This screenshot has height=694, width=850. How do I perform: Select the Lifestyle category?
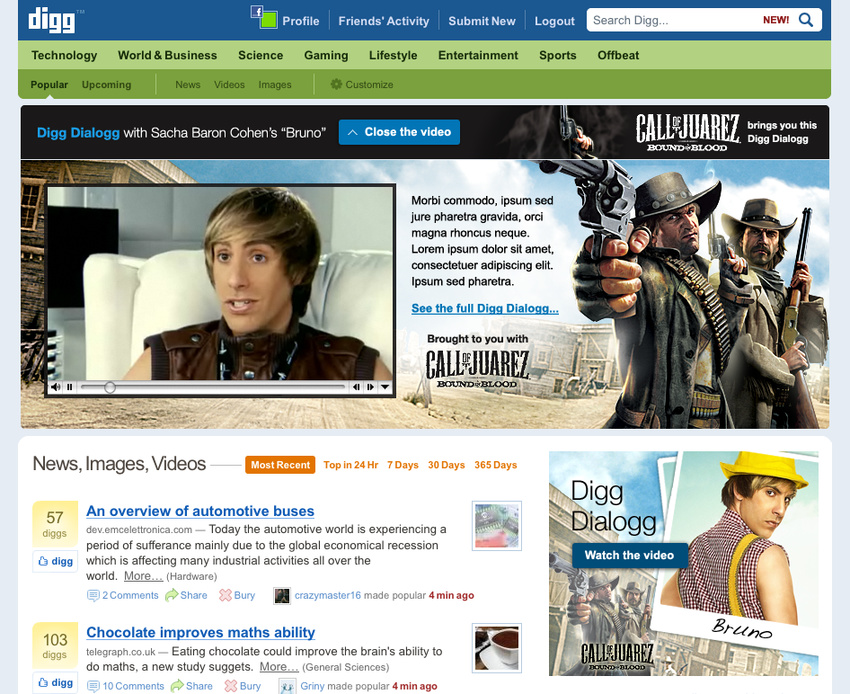point(393,55)
